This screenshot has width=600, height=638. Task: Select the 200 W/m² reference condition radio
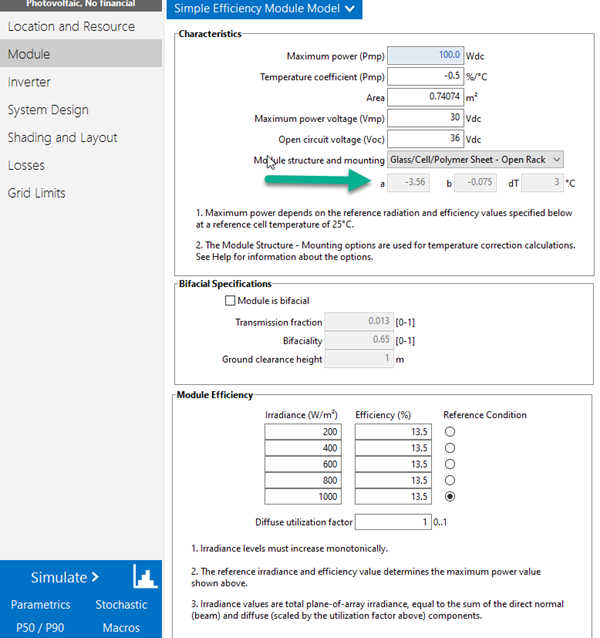point(449,431)
